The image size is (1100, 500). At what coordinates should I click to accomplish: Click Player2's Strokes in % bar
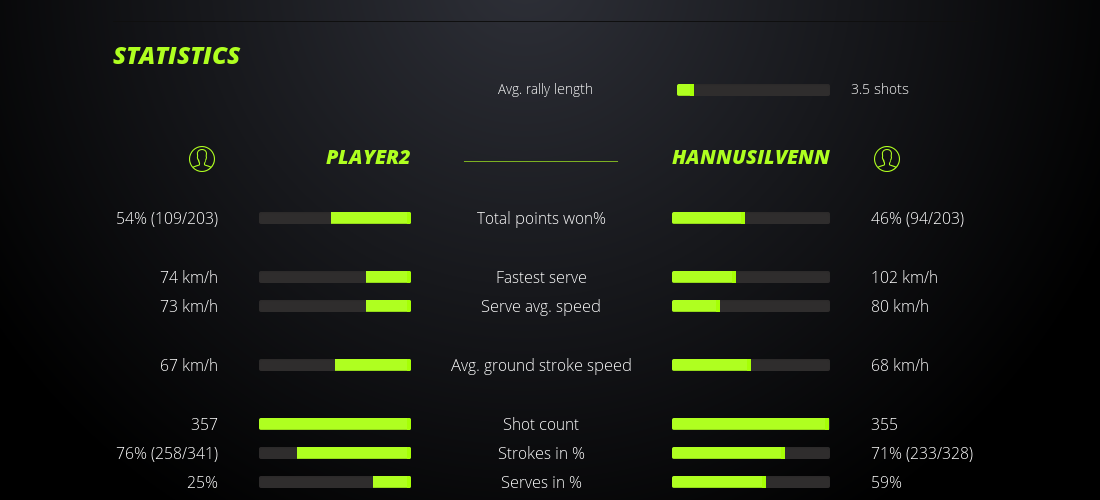[335, 453]
